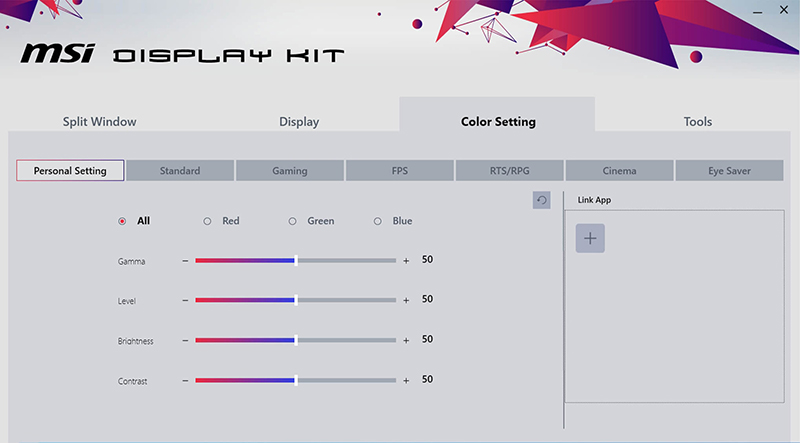This screenshot has height=443, width=800.
Task: Select the All channel radio button
Action: click(122, 221)
